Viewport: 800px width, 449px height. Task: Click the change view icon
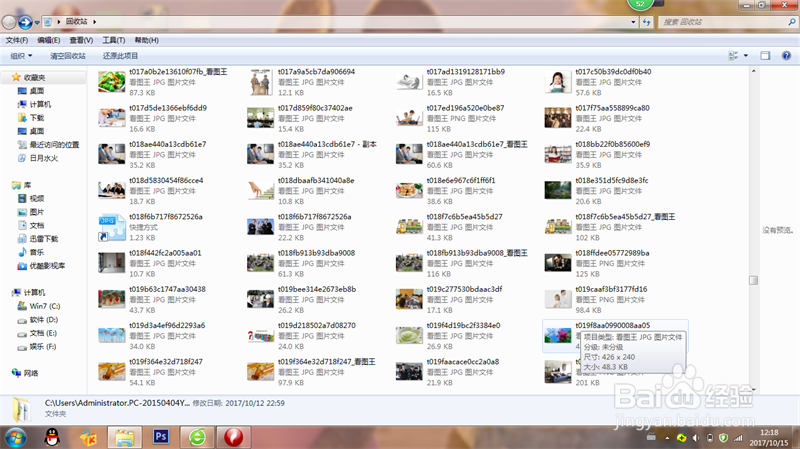click(x=733, y=56)
